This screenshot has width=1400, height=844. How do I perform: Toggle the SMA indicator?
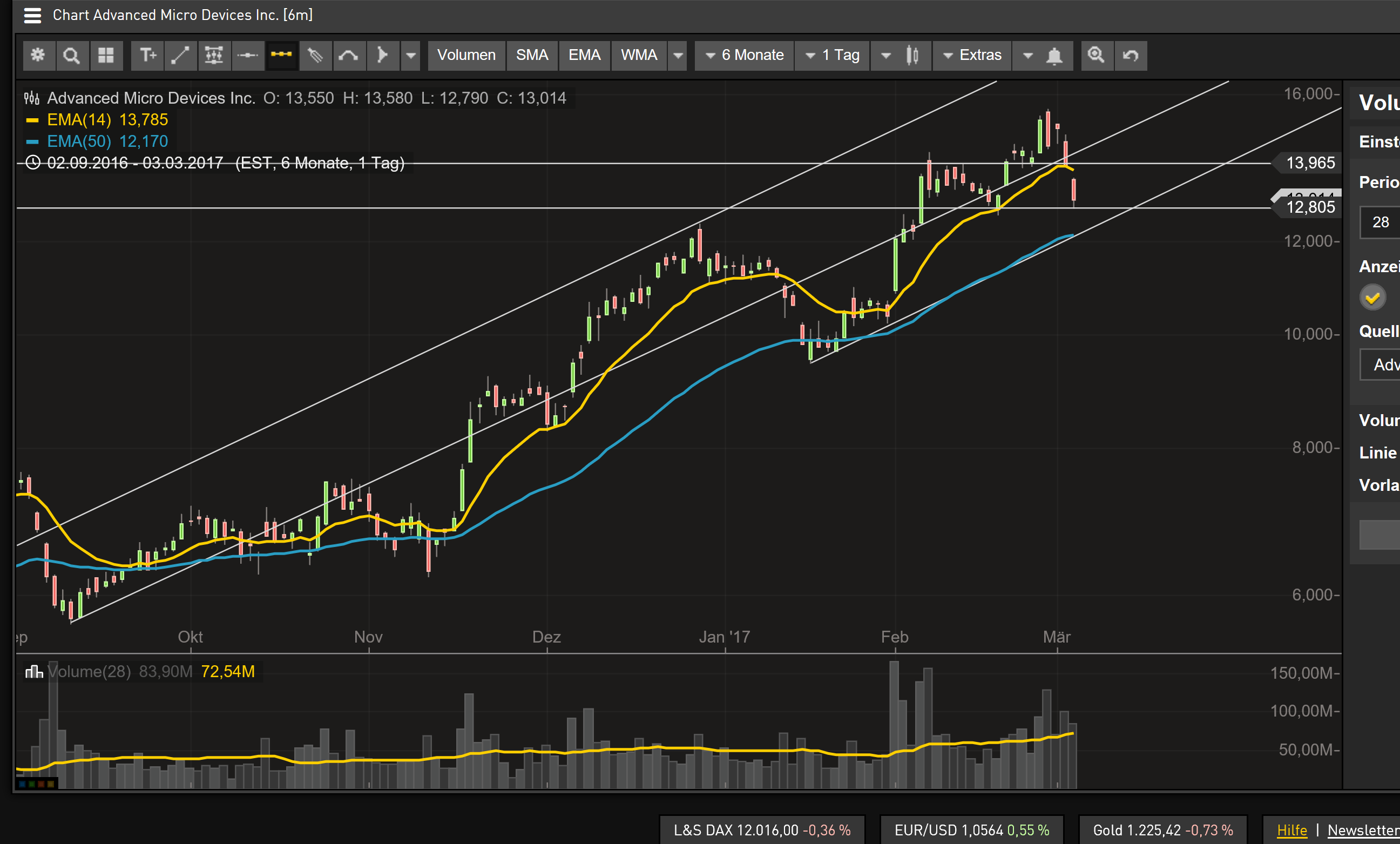[x=532, y=55]
